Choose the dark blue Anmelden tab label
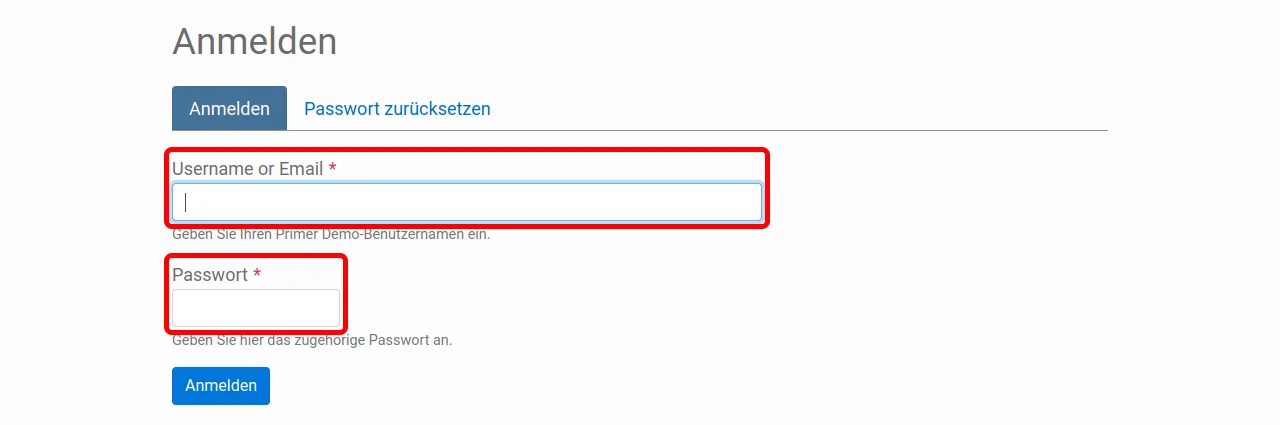This screenshot has width=1280, height=425. pos(229,108)
